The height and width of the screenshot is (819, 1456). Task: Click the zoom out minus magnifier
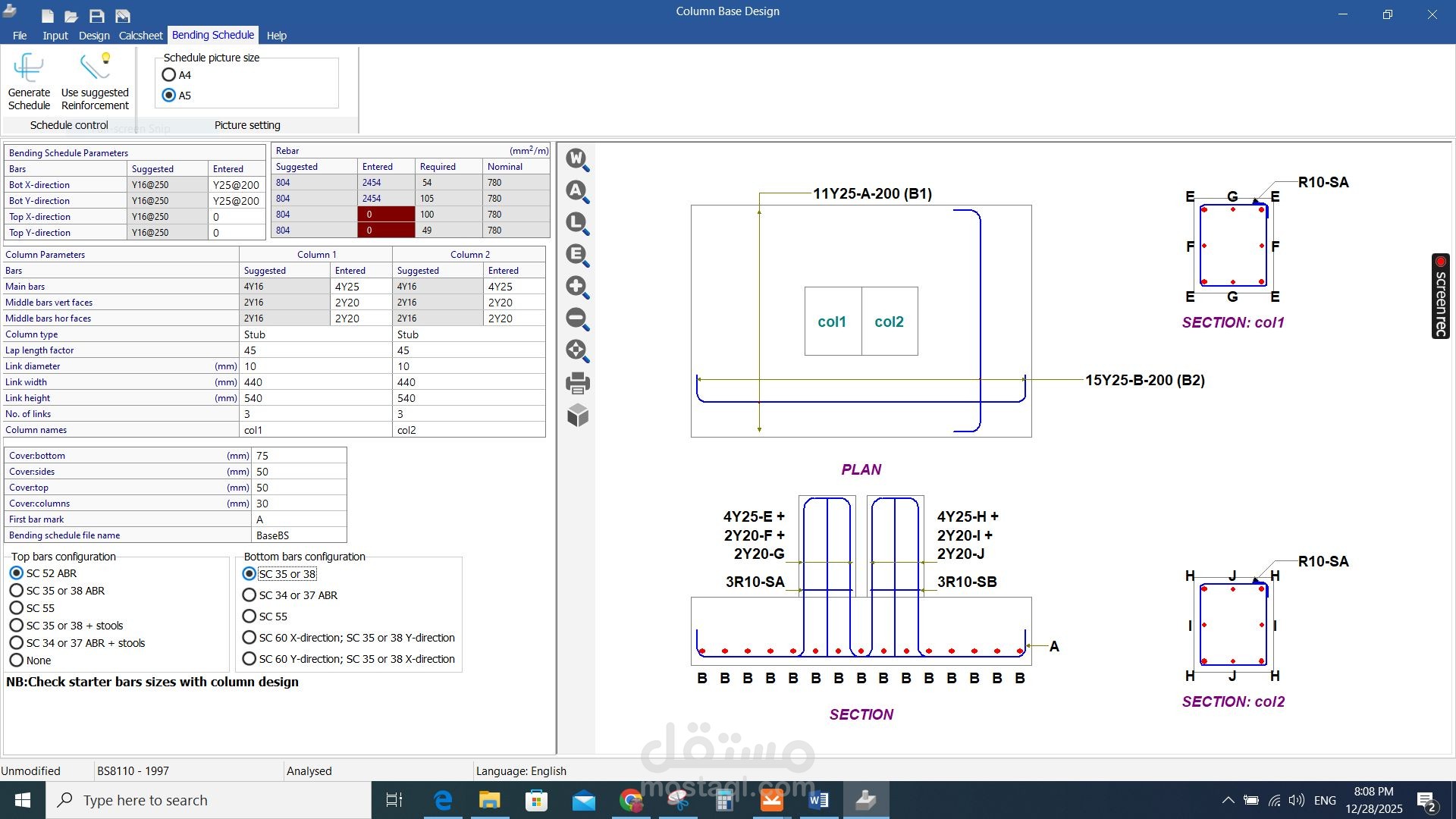[x=577, y=318]
